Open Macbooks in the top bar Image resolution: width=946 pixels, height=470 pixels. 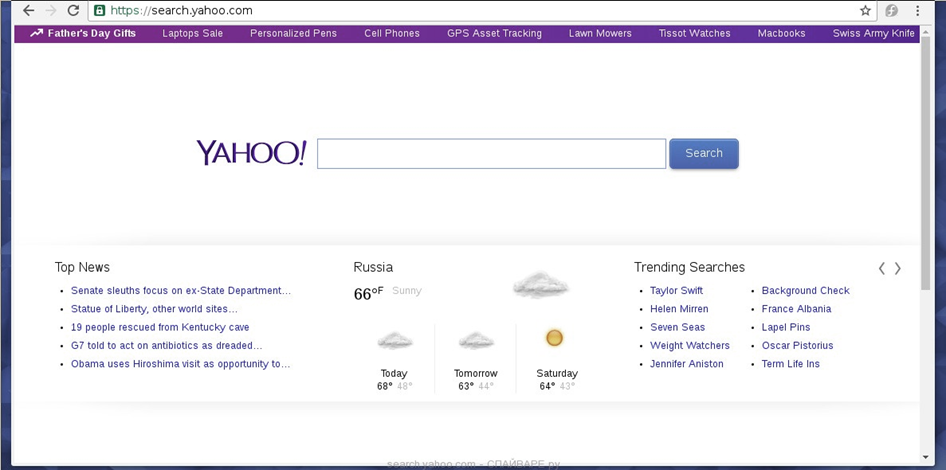coord(781,33)
